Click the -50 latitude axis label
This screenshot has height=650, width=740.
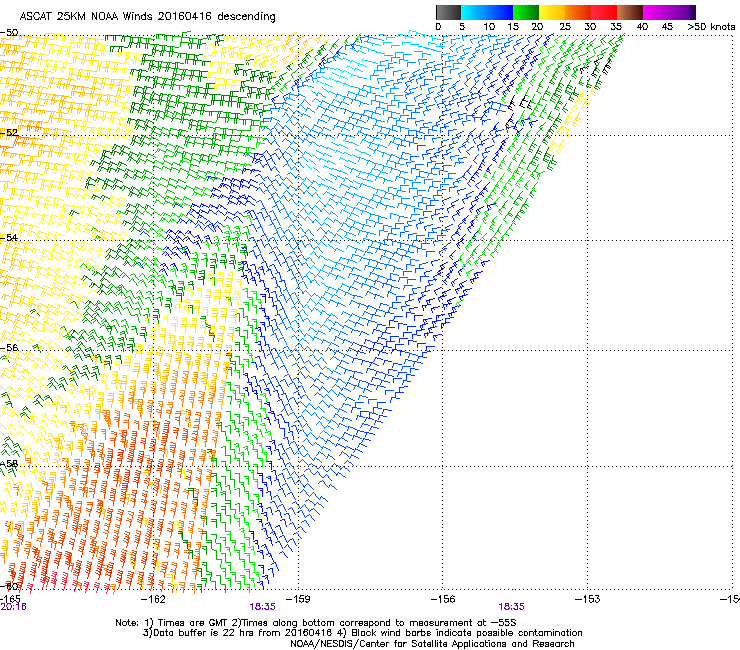pos(9,33)
